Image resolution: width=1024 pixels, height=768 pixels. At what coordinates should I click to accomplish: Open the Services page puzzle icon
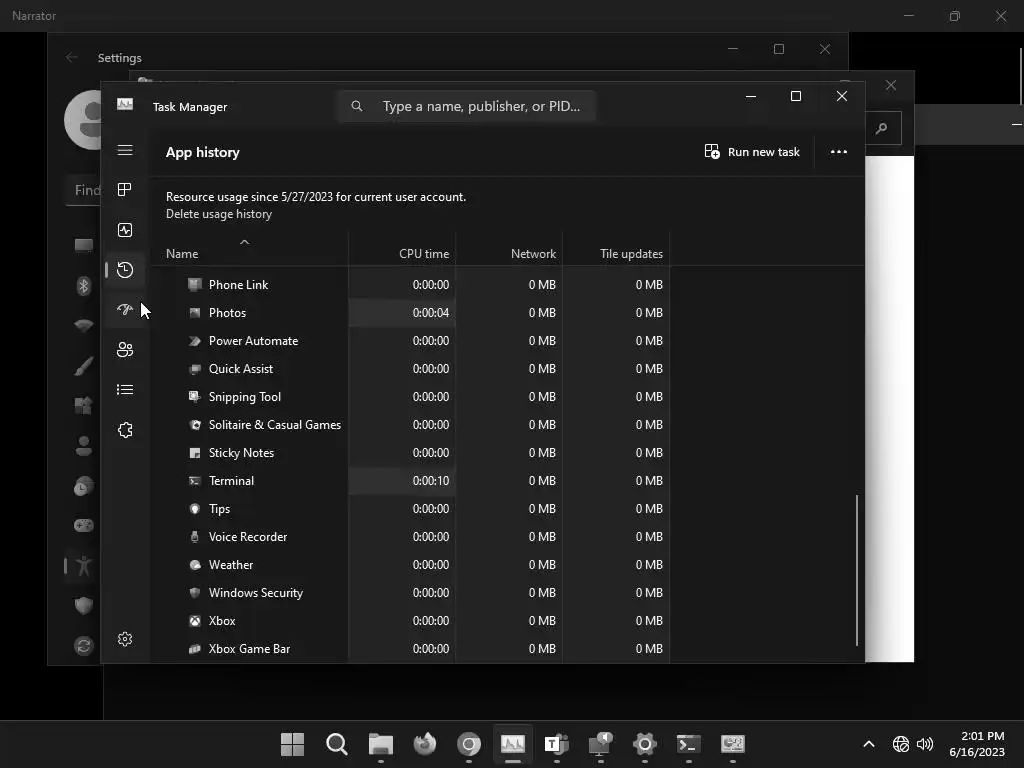[x=125, y=430]
